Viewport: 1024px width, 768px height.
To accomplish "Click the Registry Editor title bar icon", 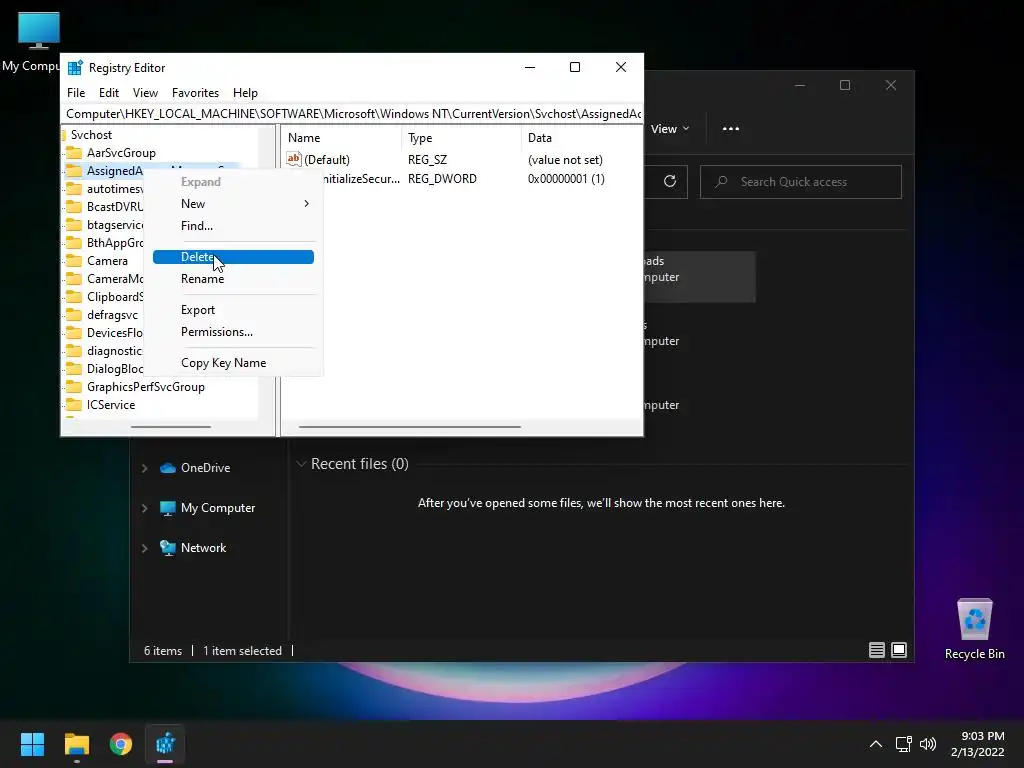I will coord(75,67).
